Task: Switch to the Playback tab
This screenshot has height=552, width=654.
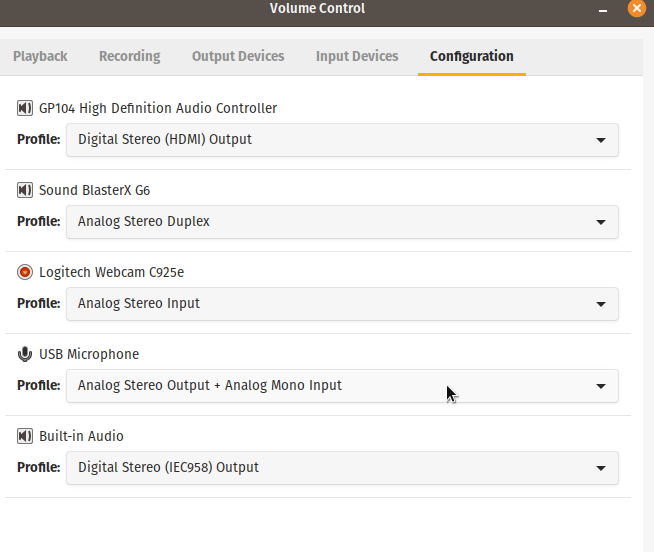Action: click(x=40, y=56)
